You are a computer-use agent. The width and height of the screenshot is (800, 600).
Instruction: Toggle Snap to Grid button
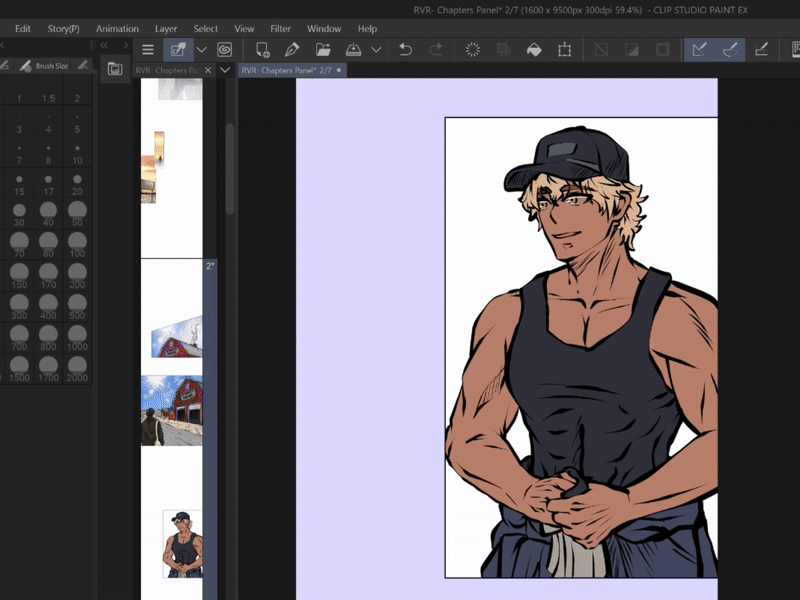click(762, 49)
